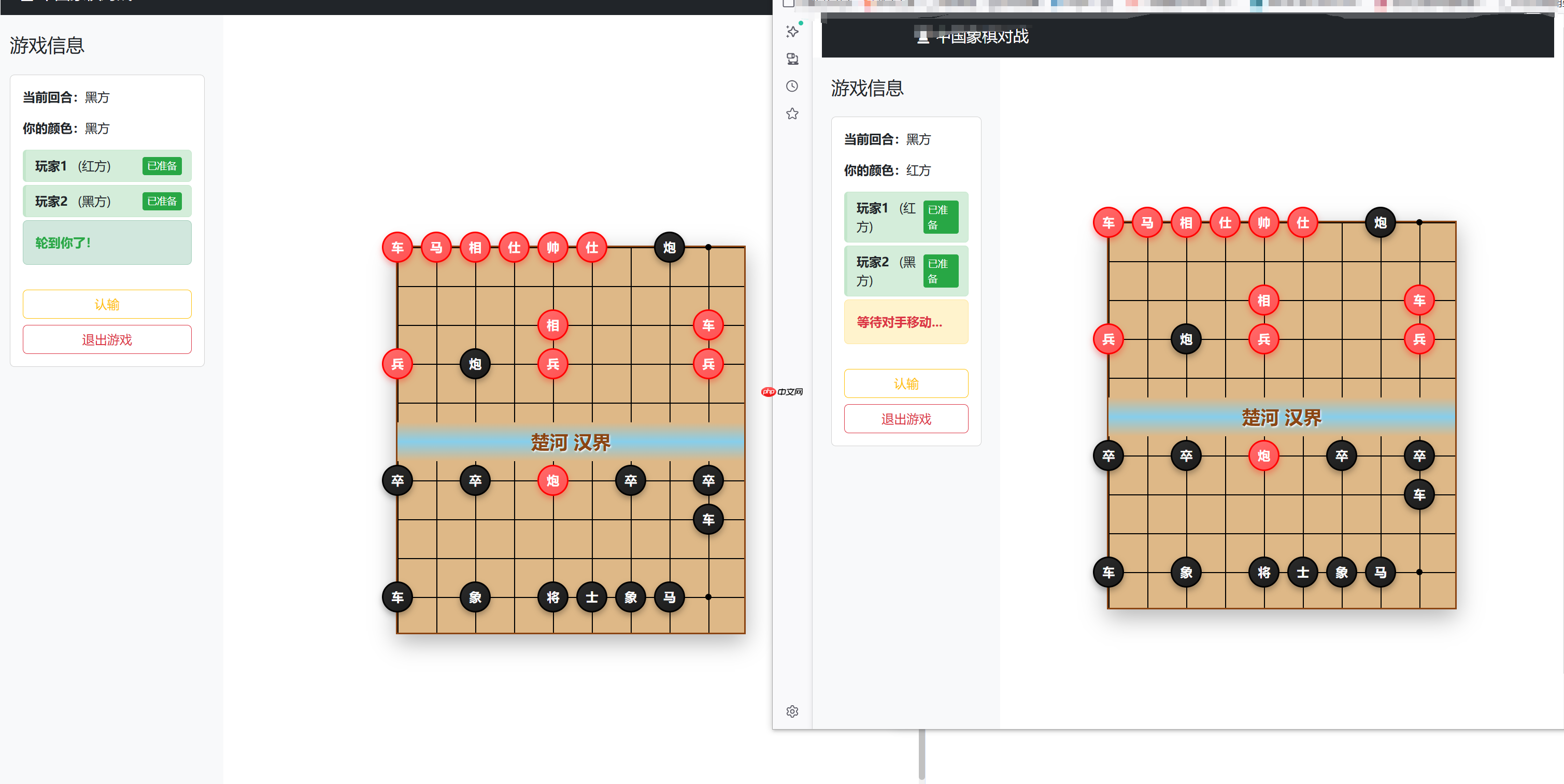1564x784 pixels.
Task: Select the black 炮 cannon near the top
Action: click(669, 247)
